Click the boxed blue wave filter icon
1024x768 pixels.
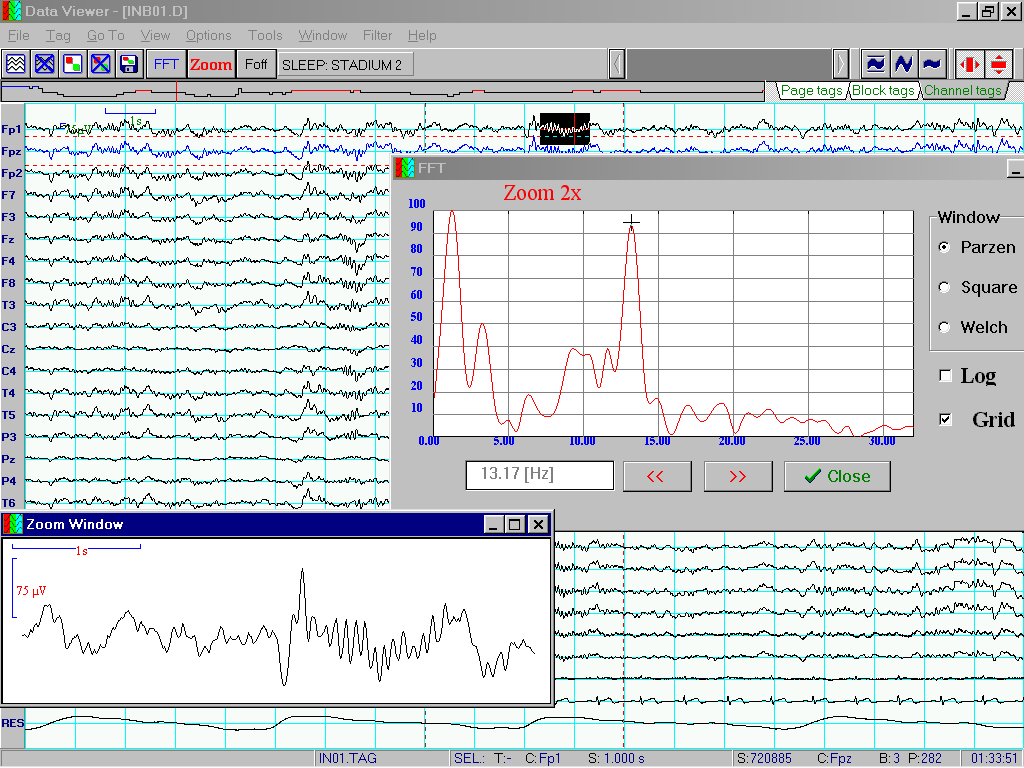pyautogui.click(x=875, y=64)
